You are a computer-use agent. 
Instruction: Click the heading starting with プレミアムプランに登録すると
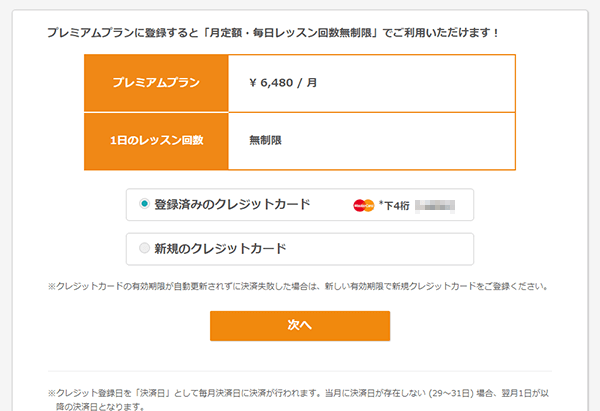[272, 33]
